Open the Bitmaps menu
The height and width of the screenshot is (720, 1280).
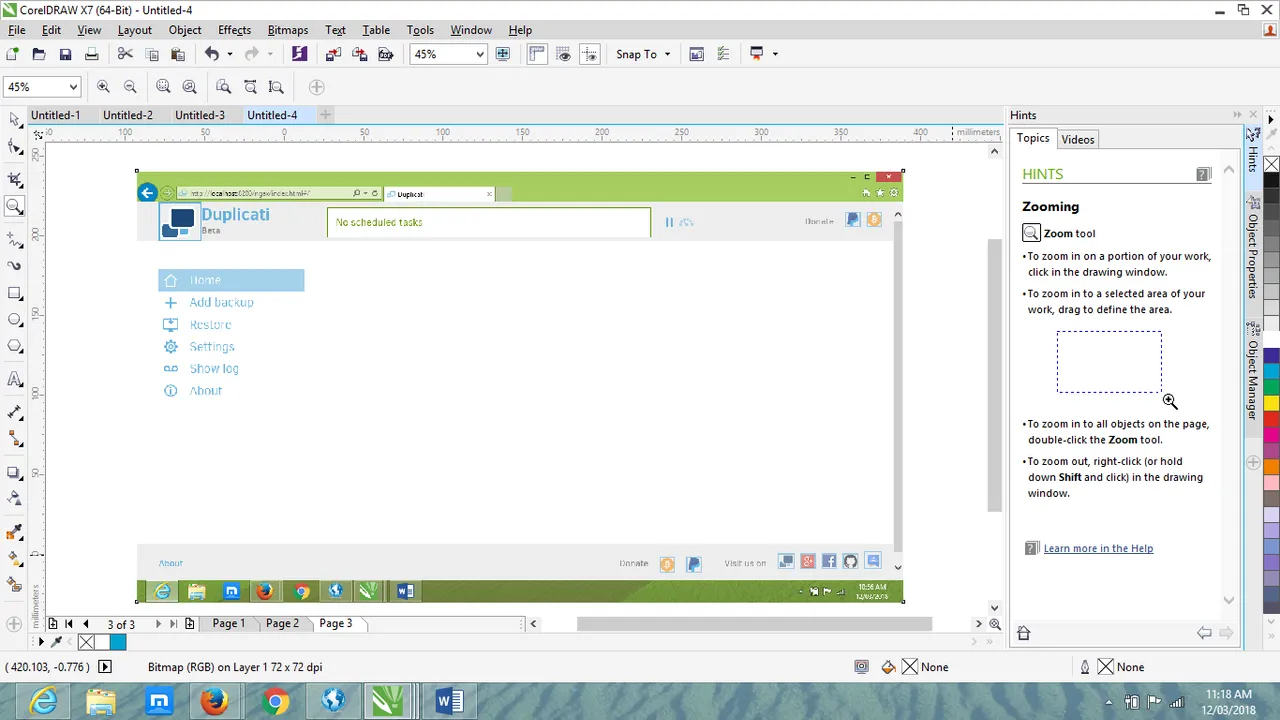pos(288,30)
